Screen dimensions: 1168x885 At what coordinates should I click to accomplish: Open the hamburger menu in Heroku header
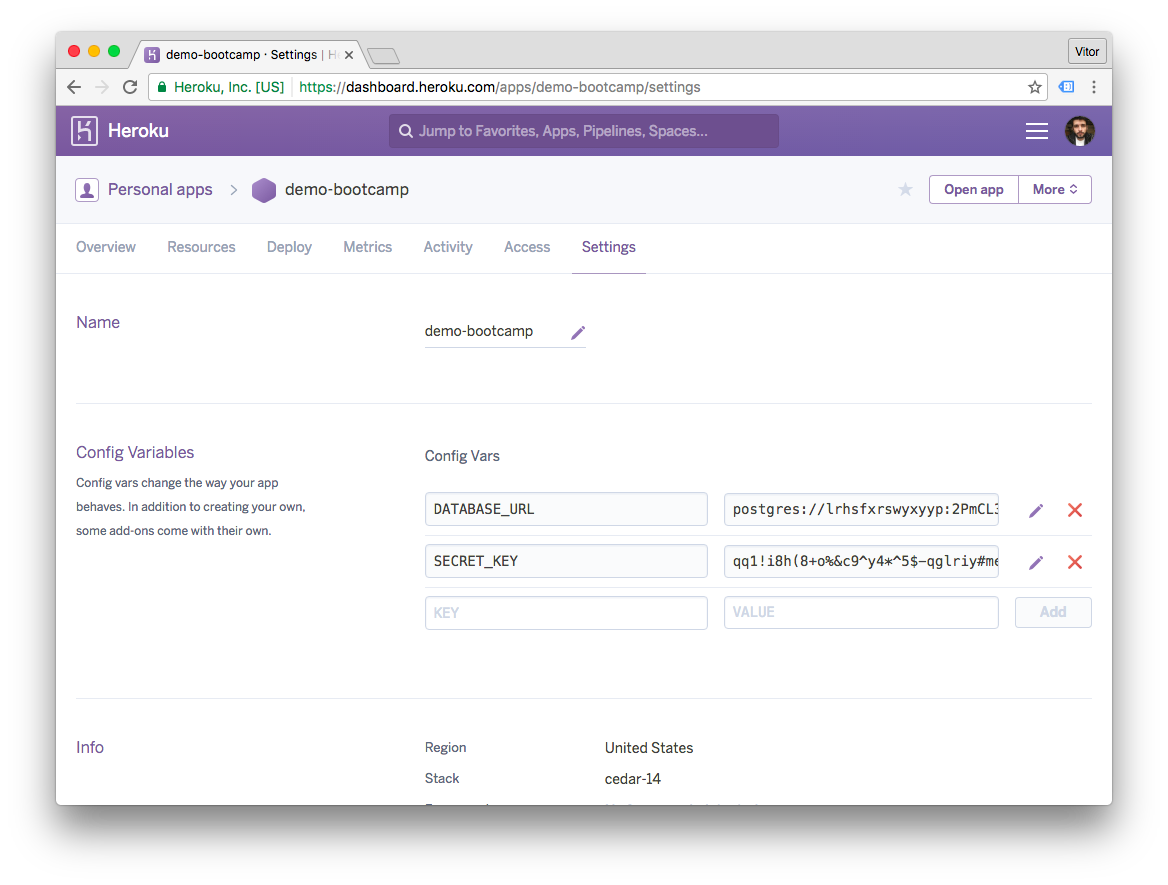pos(1036,131)
